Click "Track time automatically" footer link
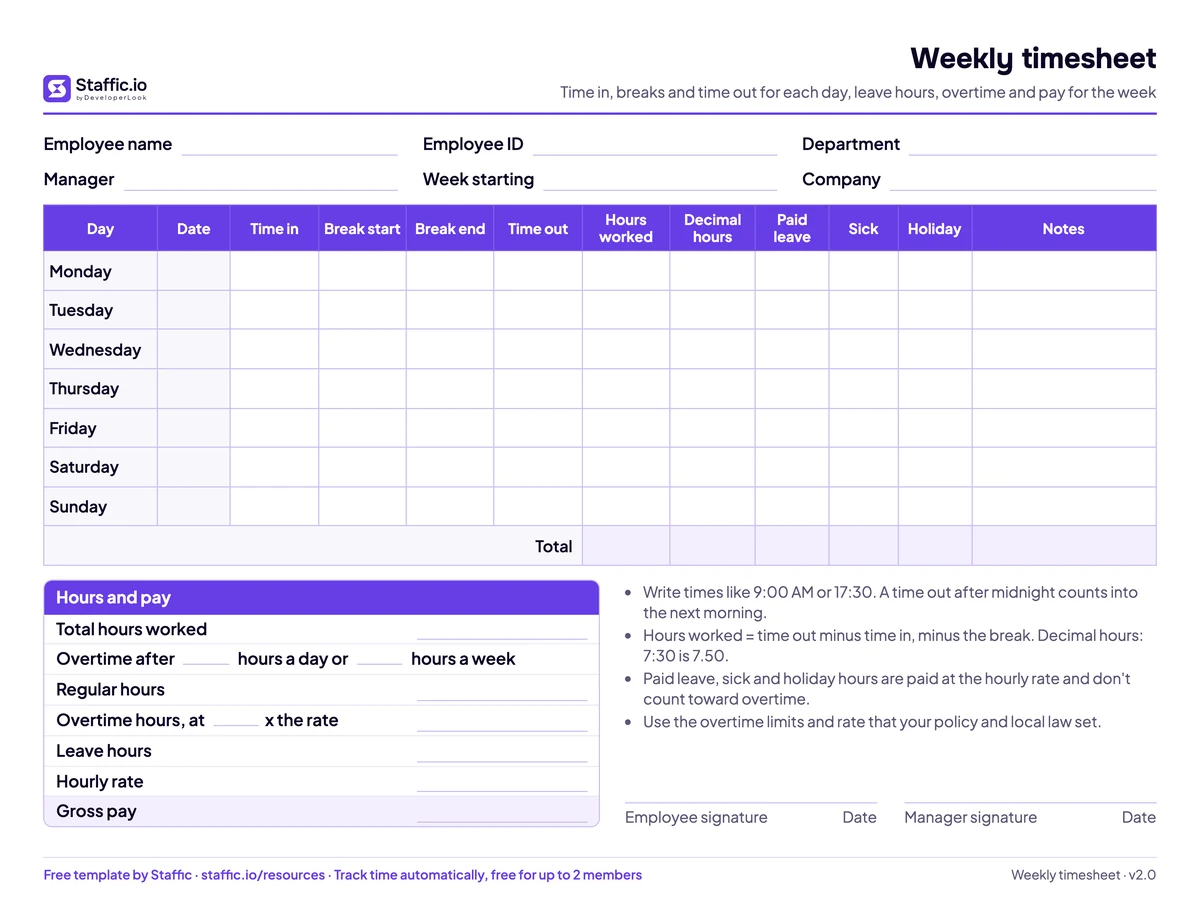1200x900 pixels. (x=409, y=875)
